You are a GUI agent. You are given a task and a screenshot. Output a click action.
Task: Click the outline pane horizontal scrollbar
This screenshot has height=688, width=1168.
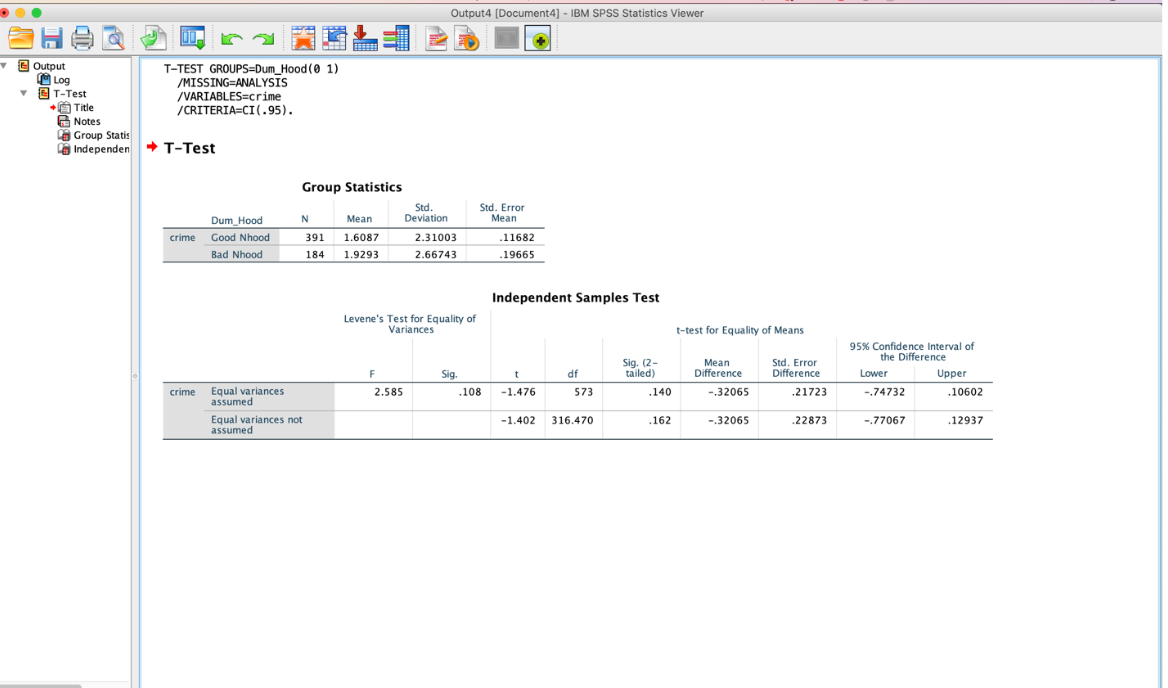coord(41,685)
